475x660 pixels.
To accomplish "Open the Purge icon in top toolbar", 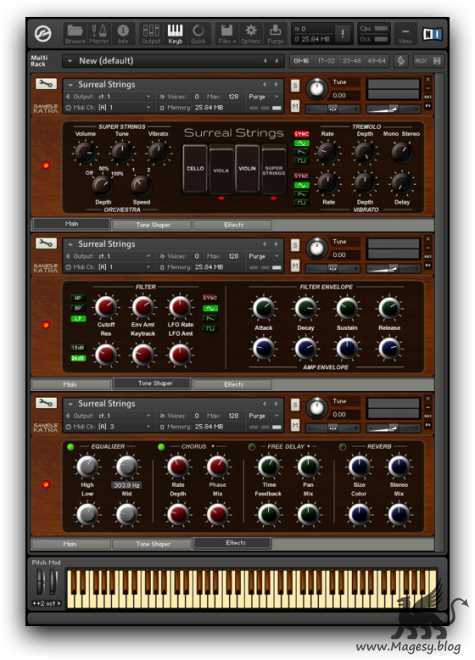I will (275, 34).
